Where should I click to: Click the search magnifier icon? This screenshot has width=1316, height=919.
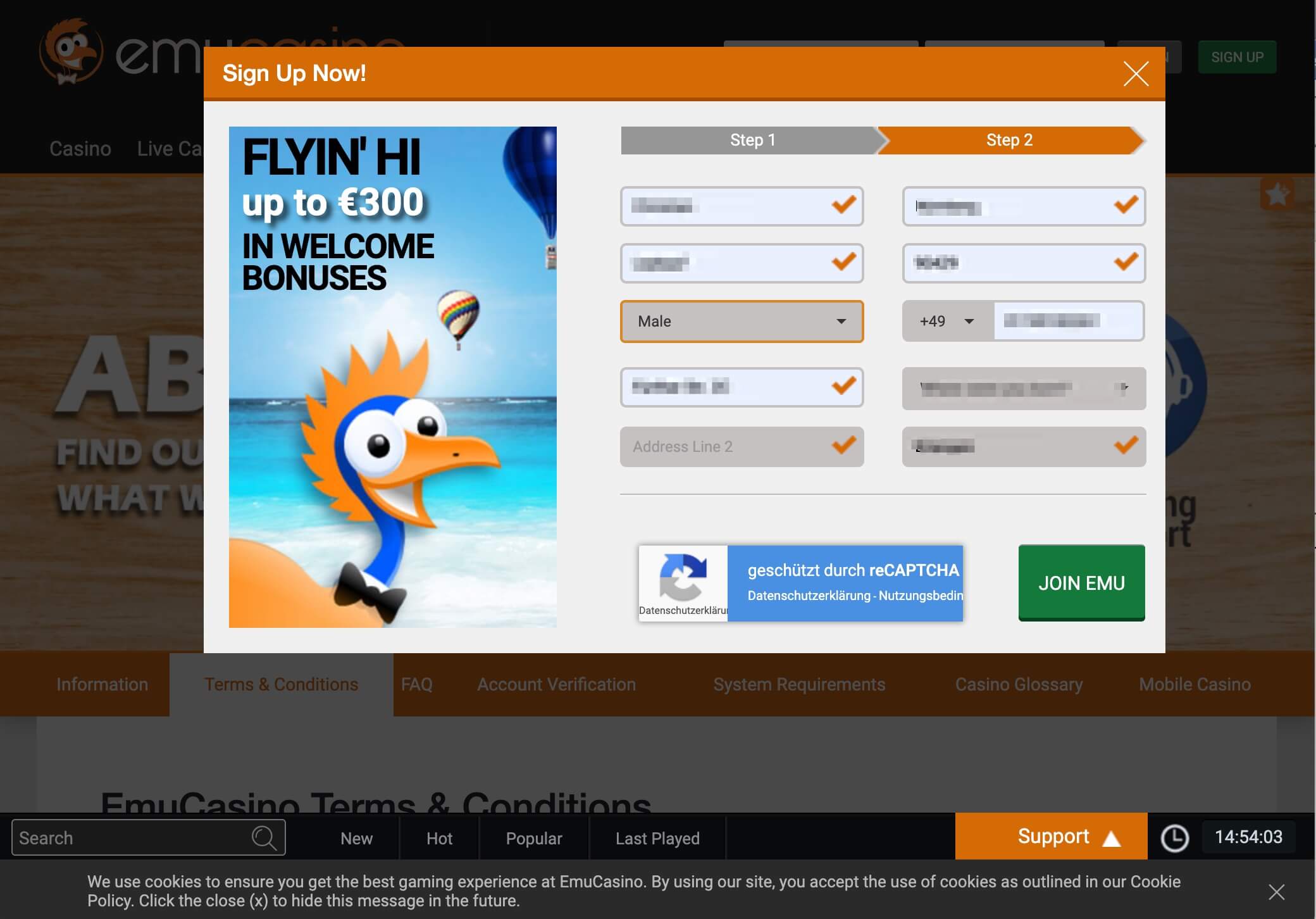[264, 837]
